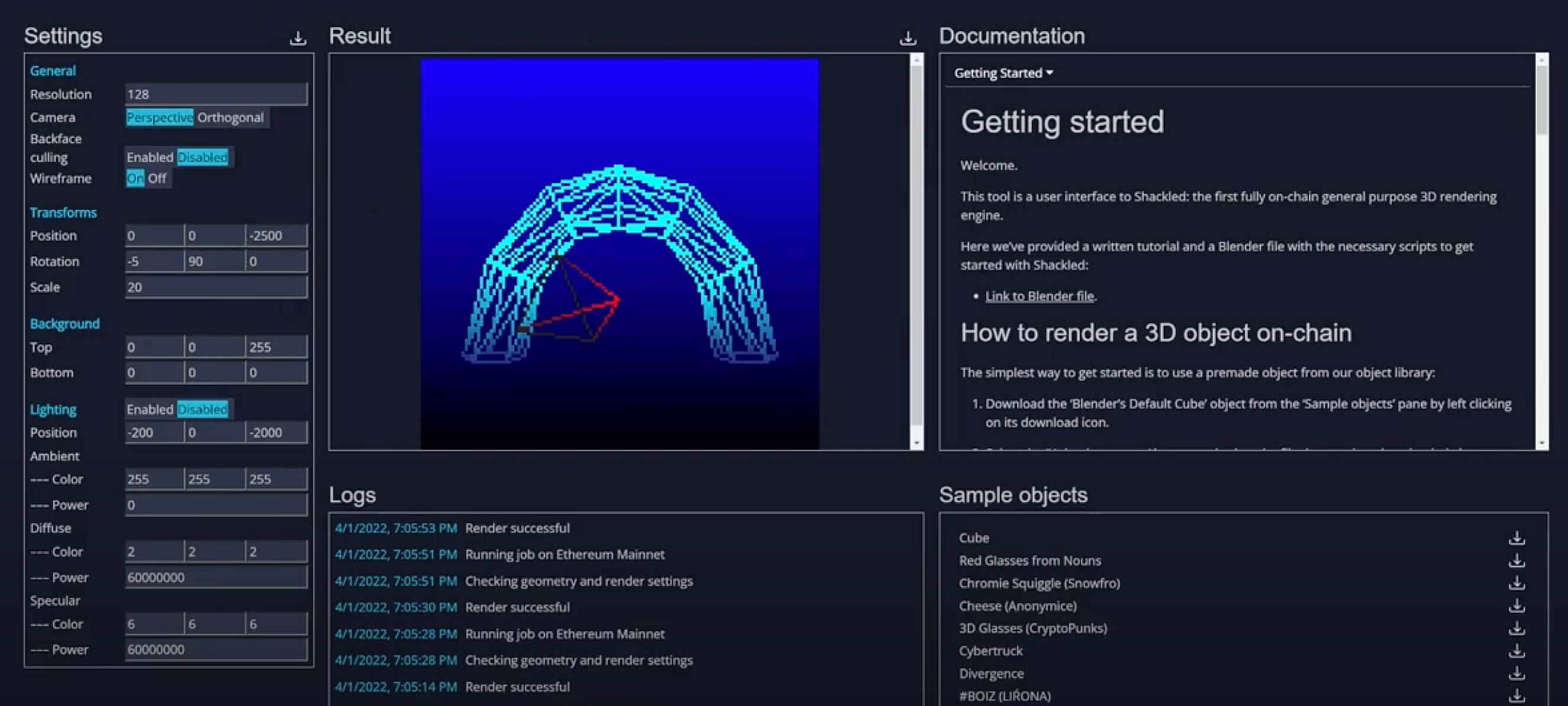1568x706 pixels.
Task: Enable backface culling
Action: point(150,157)
